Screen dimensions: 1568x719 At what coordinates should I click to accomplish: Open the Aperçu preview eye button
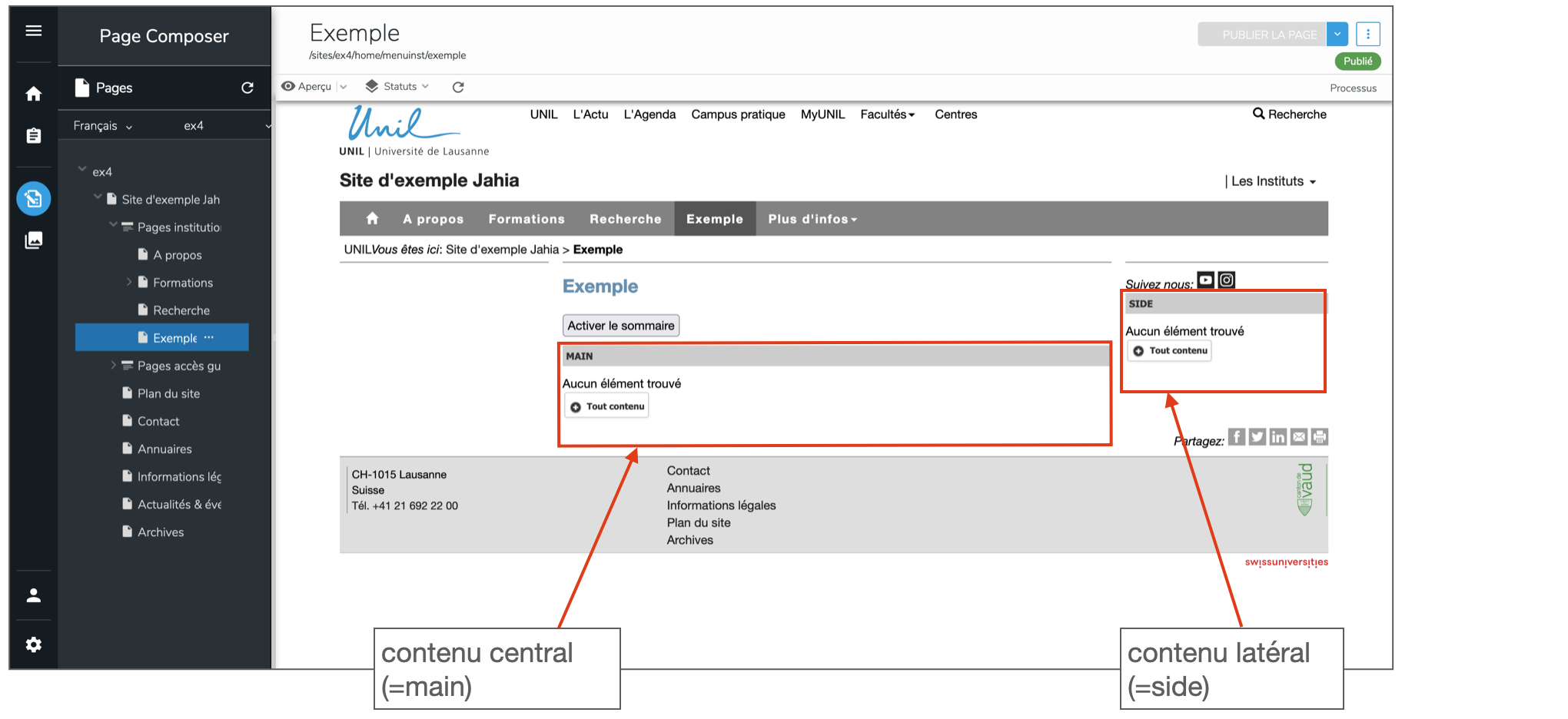(x=307, y=87)
